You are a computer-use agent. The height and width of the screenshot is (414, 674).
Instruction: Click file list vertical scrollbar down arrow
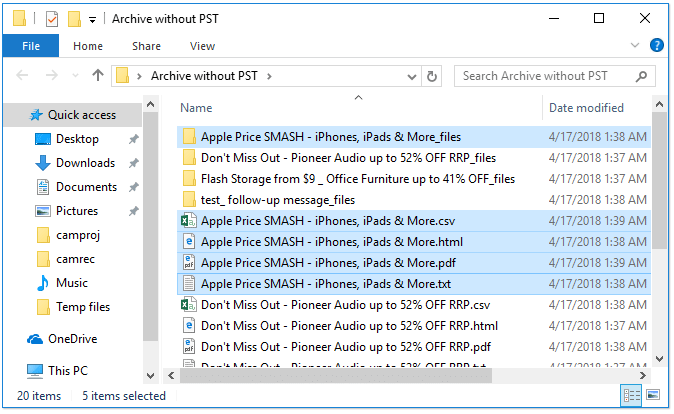pos(659,359)
